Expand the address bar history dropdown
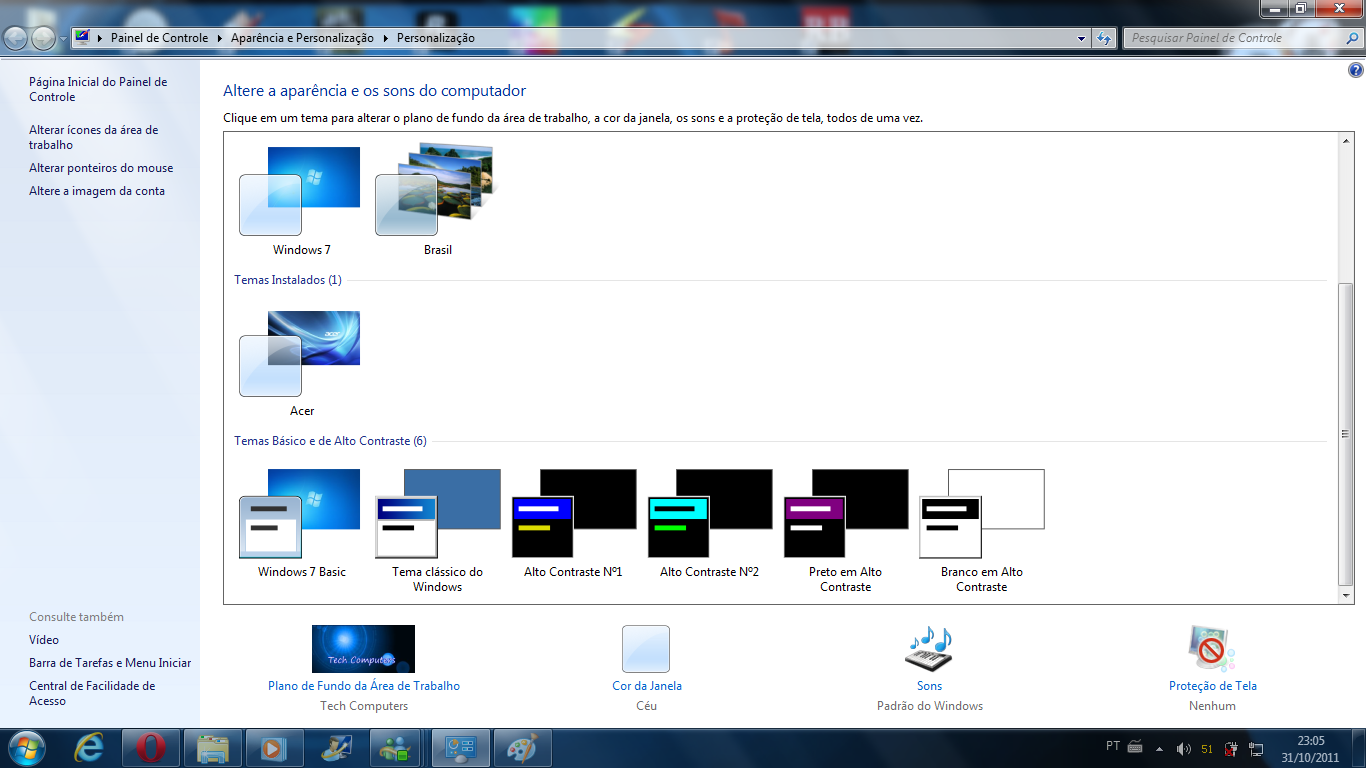Viewport: 1366px width, 768px height. click(1082, 38)
